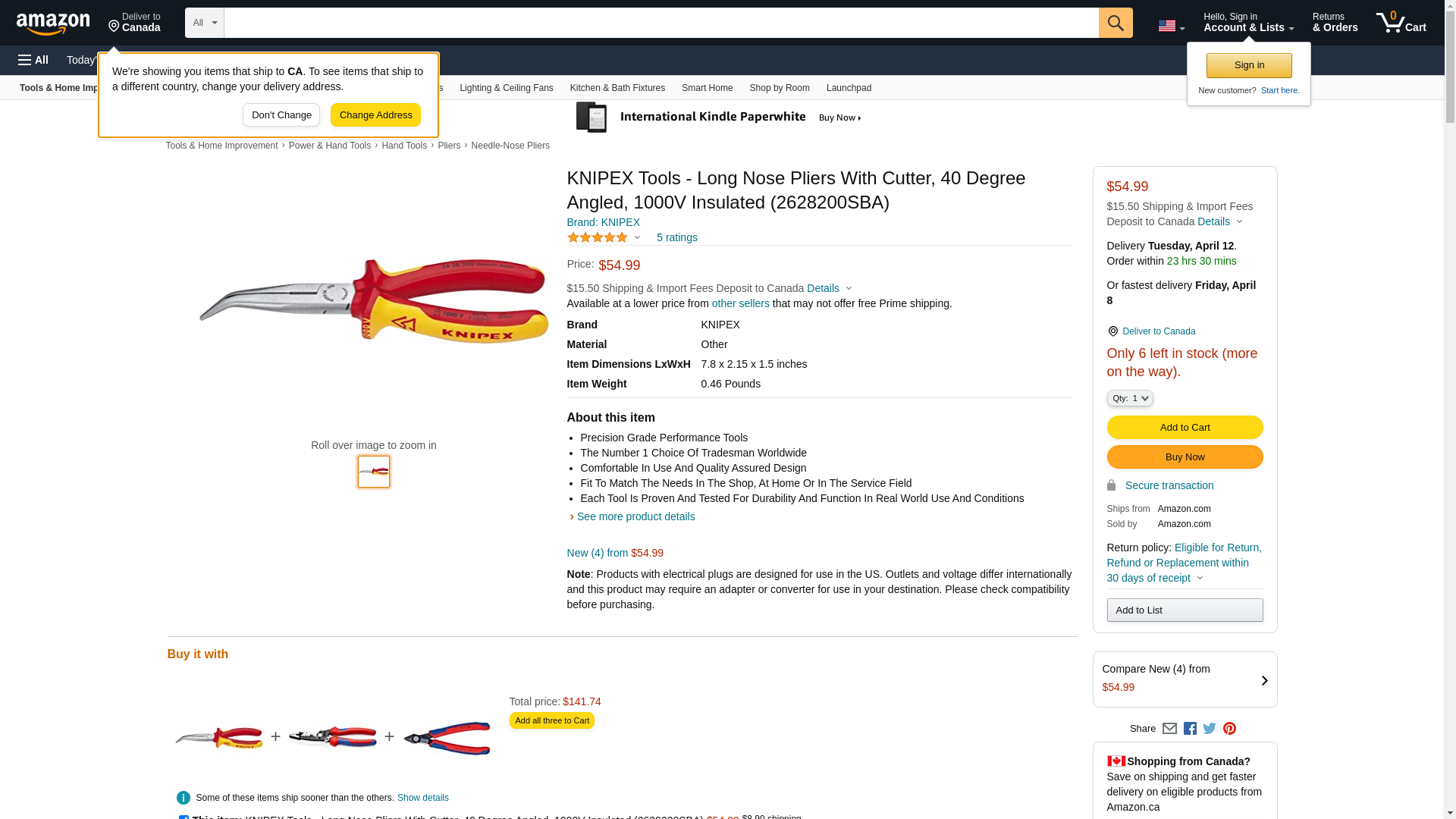
Task: Share the product on Facebook
Action: coord(1190,729)
